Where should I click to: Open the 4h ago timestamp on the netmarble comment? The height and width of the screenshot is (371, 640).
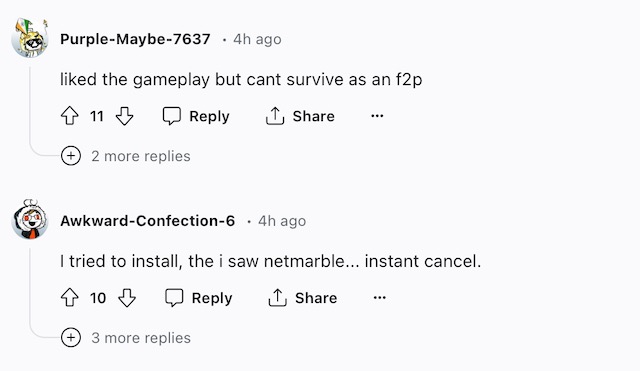point(282,221)
